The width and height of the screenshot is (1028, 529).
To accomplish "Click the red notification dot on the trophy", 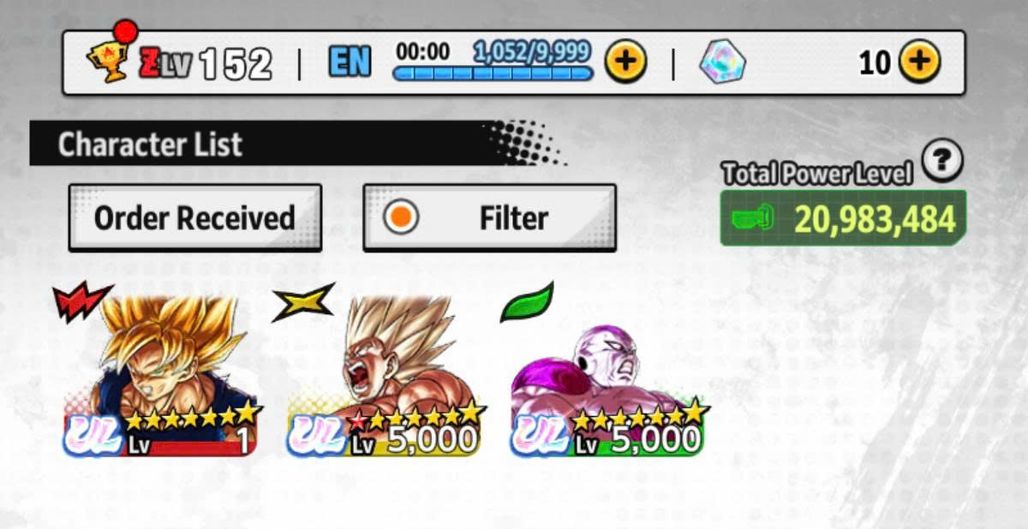I will [125, 31].
